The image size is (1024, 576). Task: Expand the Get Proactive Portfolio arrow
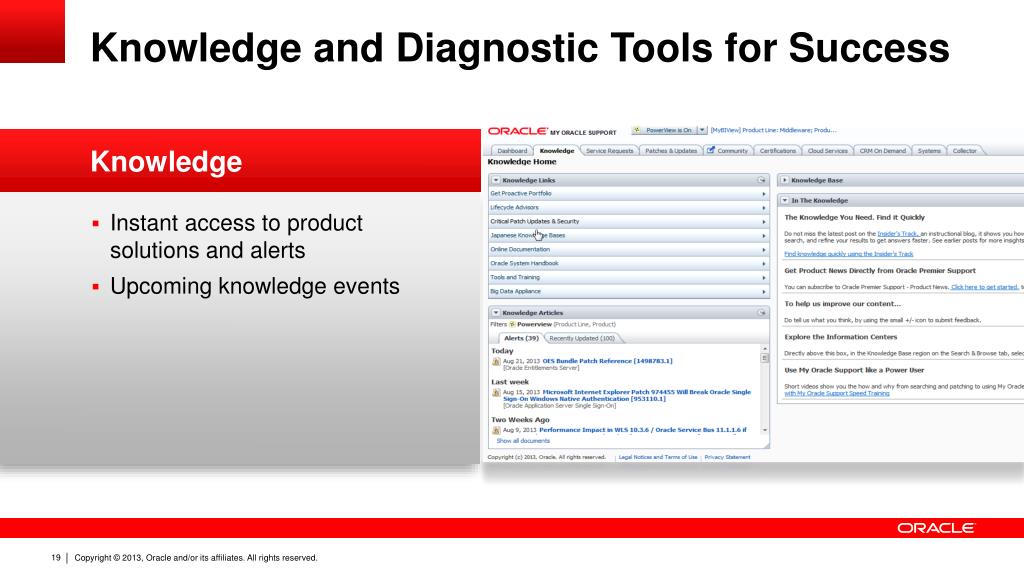[763, 194]
